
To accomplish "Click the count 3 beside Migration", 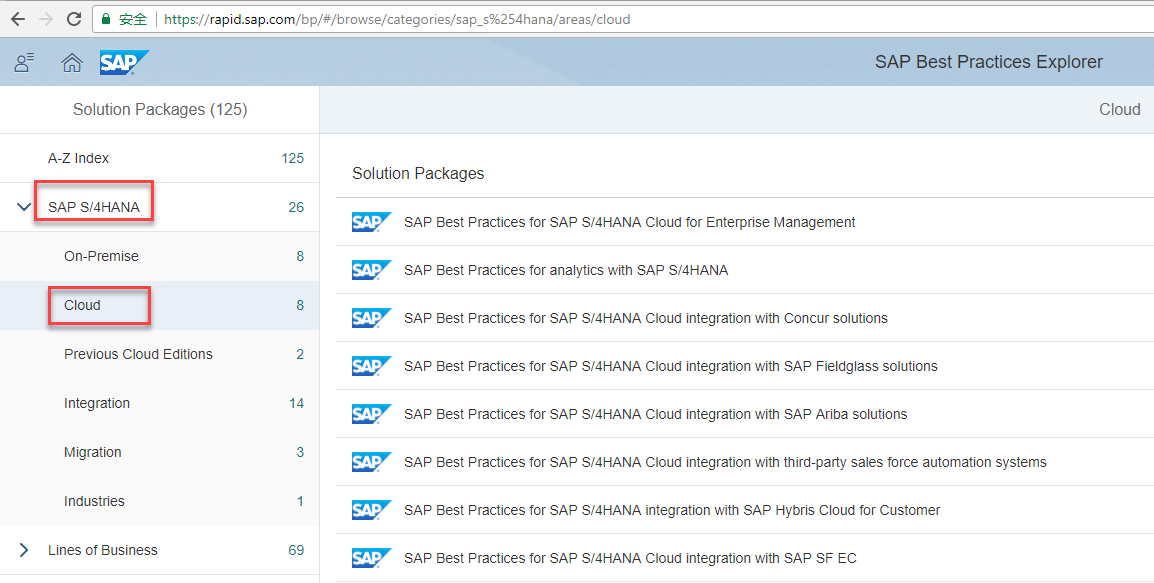I will click(x=300, y=452).
